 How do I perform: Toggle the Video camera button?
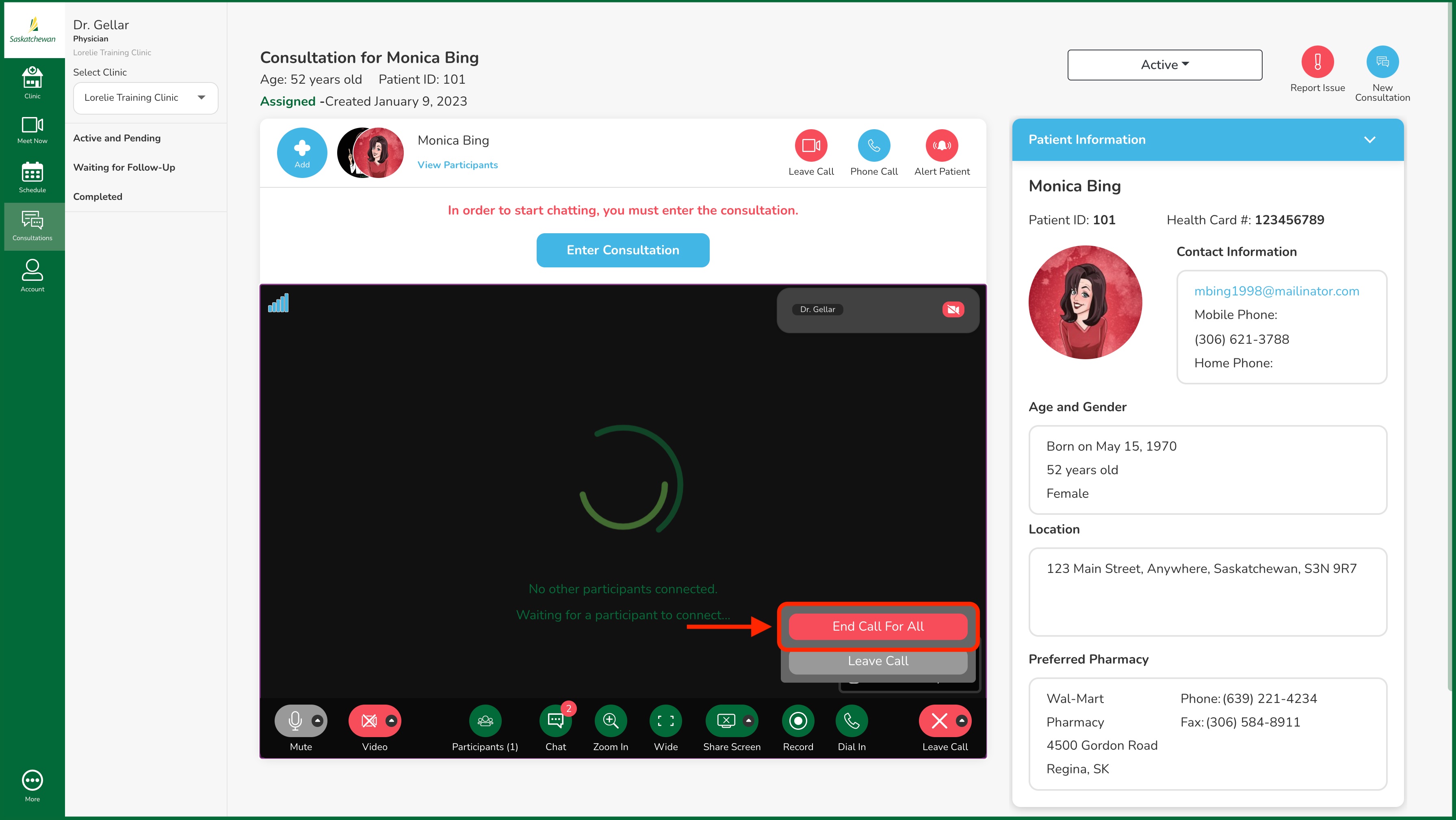tap(368, 721)
